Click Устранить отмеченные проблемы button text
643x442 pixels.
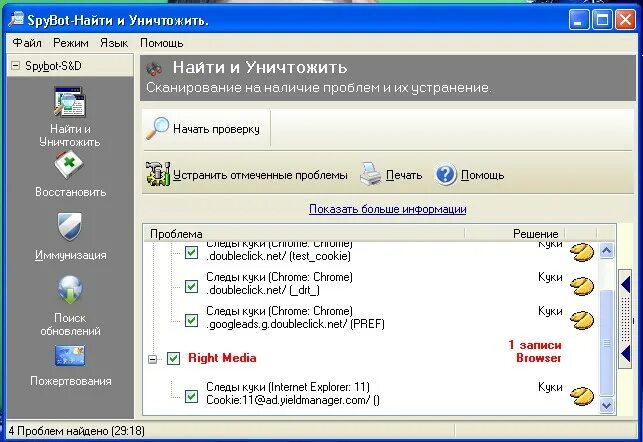[260, 175]
